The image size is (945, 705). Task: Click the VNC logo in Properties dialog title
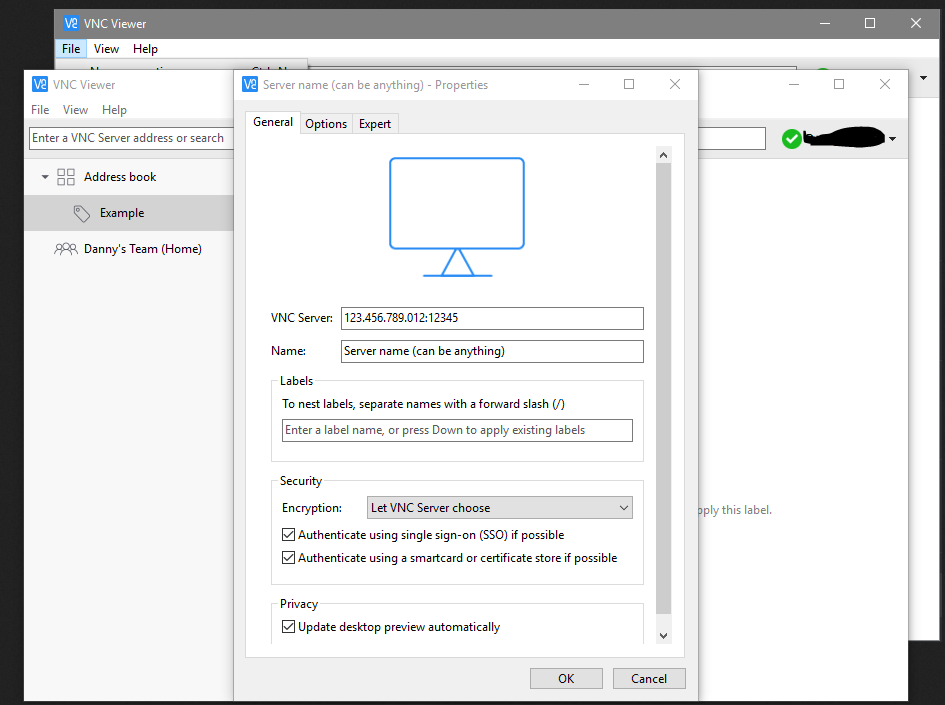250,84
